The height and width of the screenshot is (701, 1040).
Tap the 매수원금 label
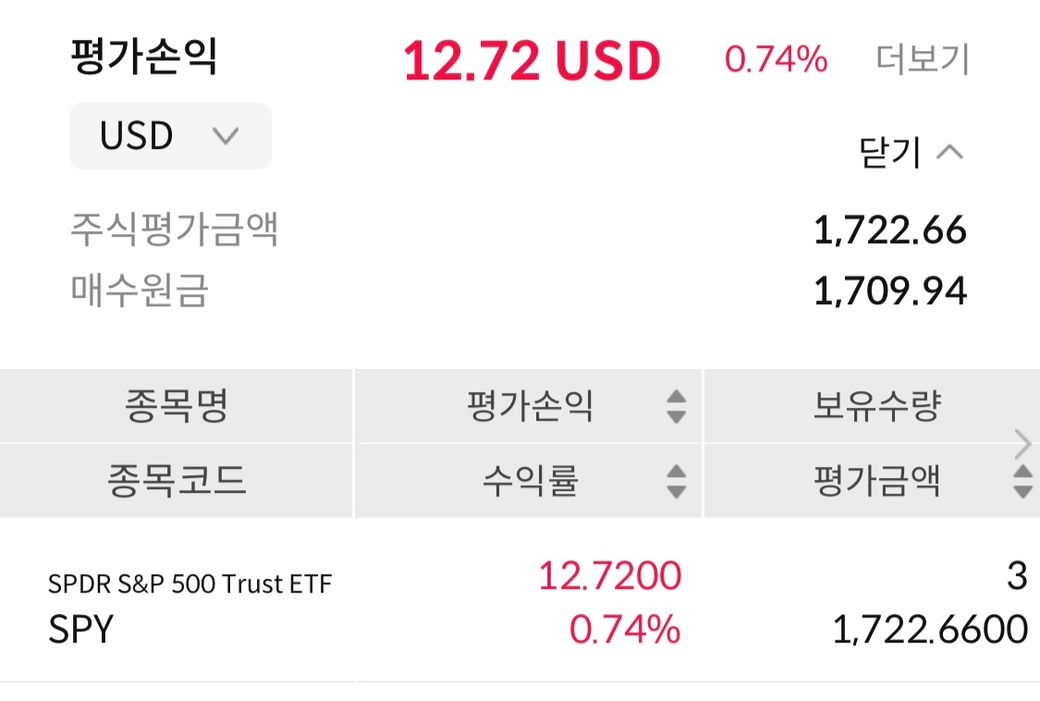(x=139, y=291)
